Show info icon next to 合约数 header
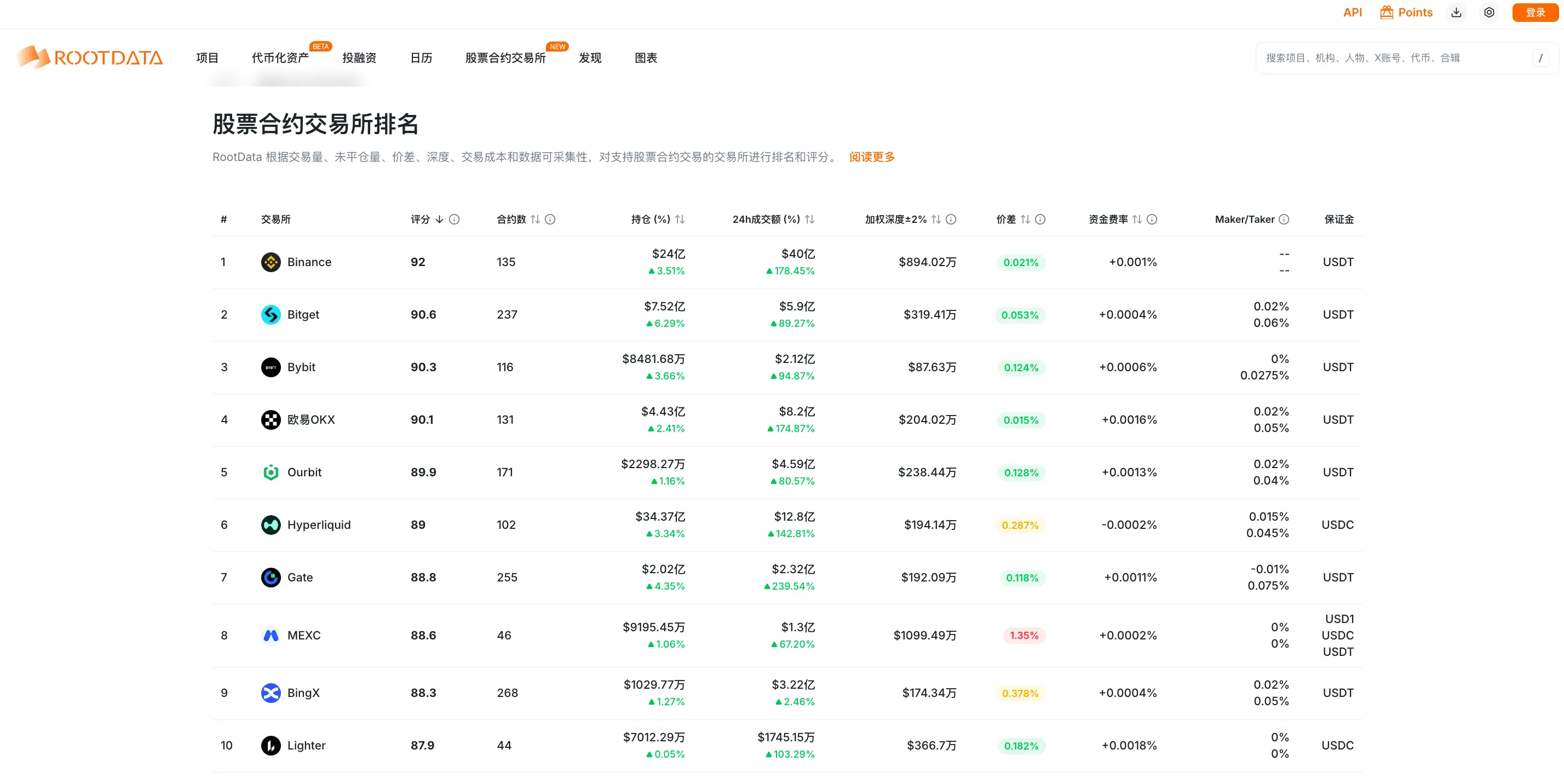The width and height of the screenshot is (1564, 784). (550, 219)
